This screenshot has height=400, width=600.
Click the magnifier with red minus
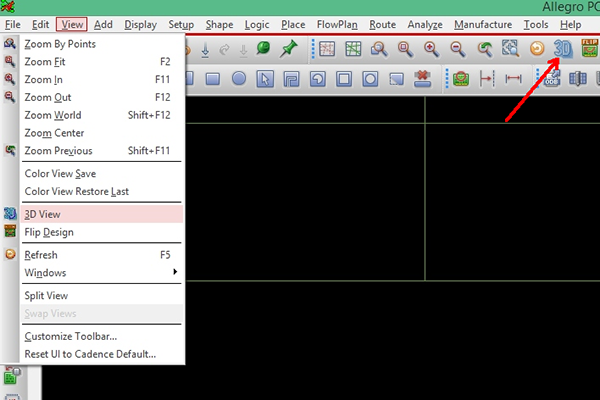(458, 49)
